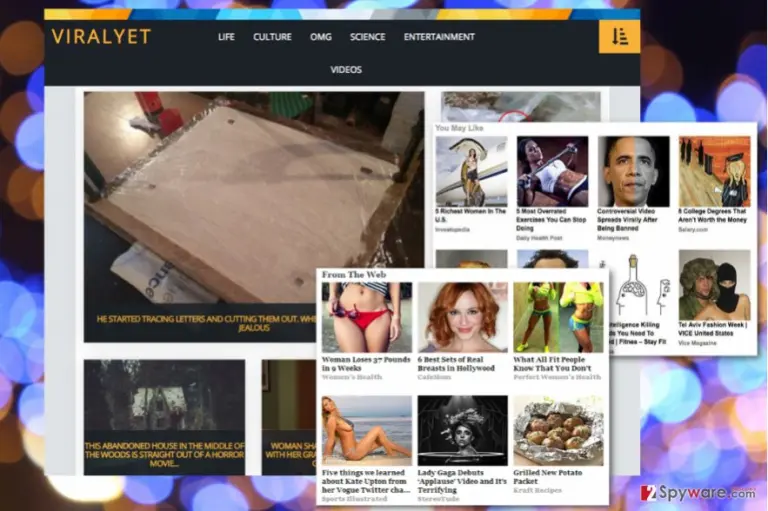The image size is (768, 511).
Task: Click the Sports Illustrated source label
Action: coord(354,499)
